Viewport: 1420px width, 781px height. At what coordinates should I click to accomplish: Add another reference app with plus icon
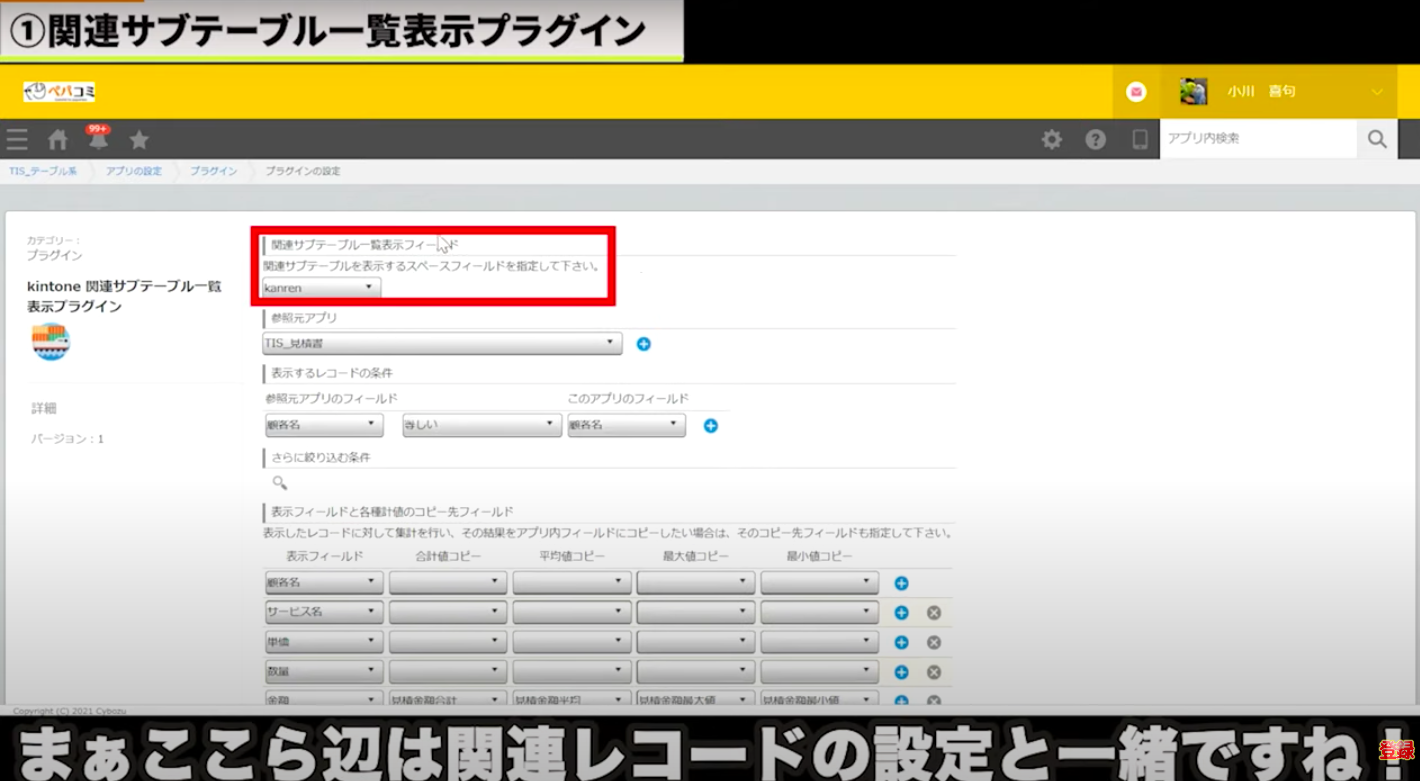pos(644,344)
